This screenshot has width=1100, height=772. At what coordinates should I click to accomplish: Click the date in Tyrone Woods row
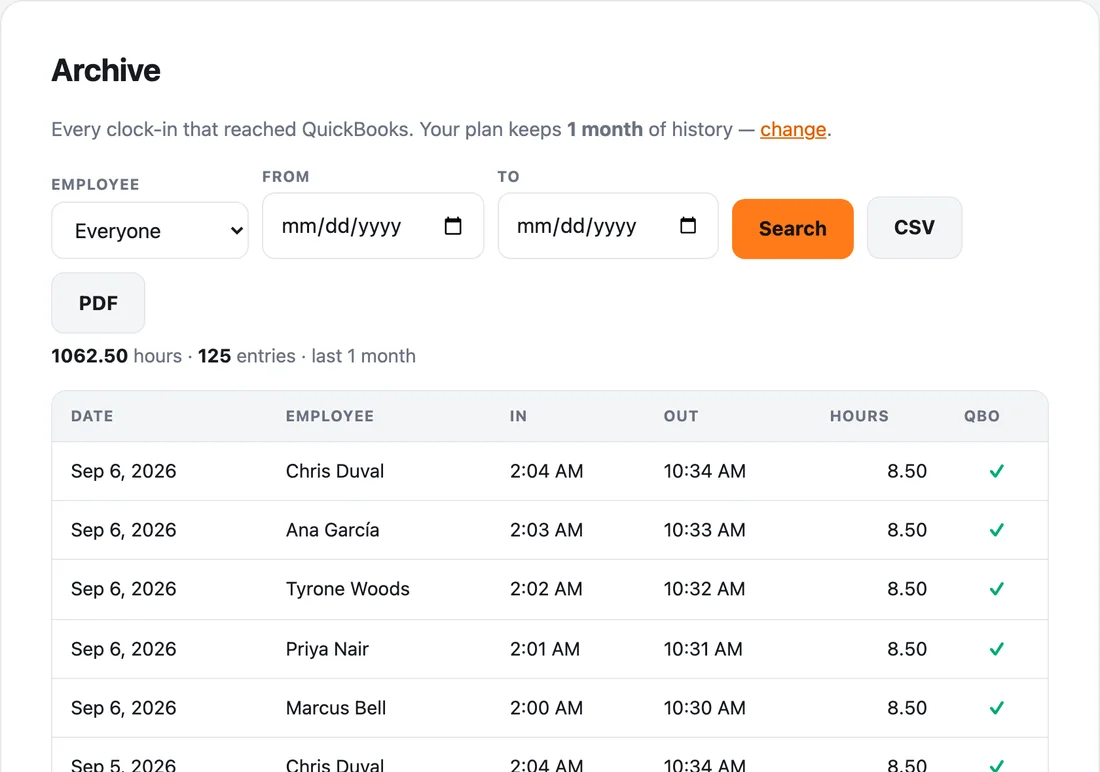123,589
